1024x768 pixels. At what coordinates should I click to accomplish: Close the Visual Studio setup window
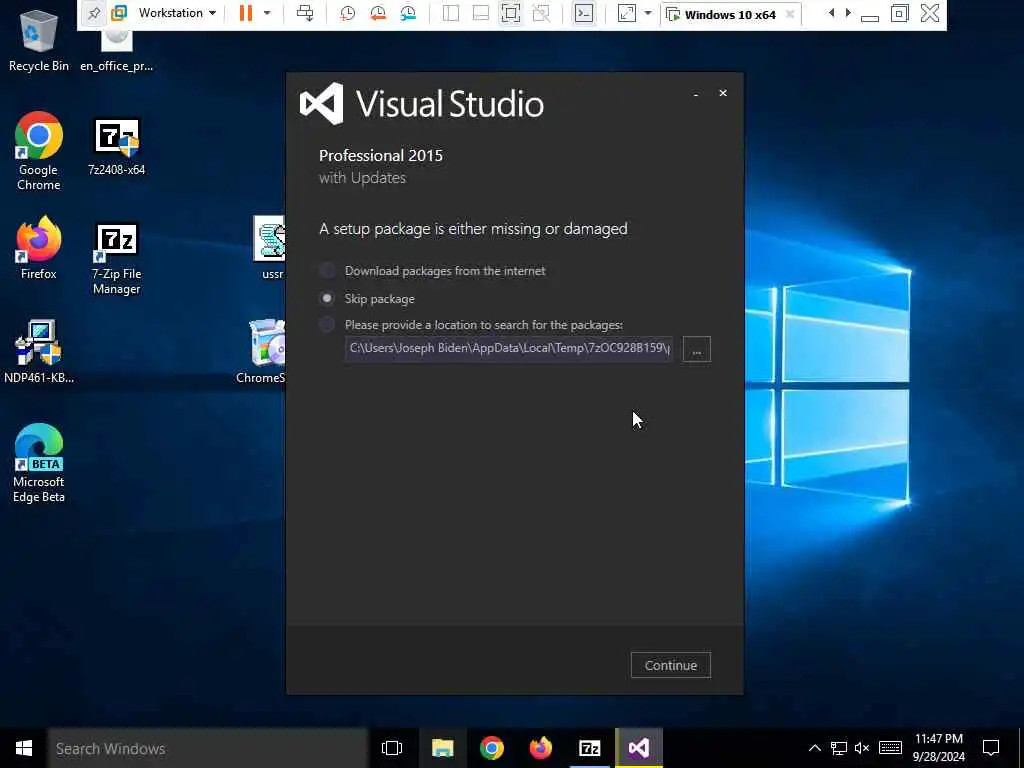point(723,93)
